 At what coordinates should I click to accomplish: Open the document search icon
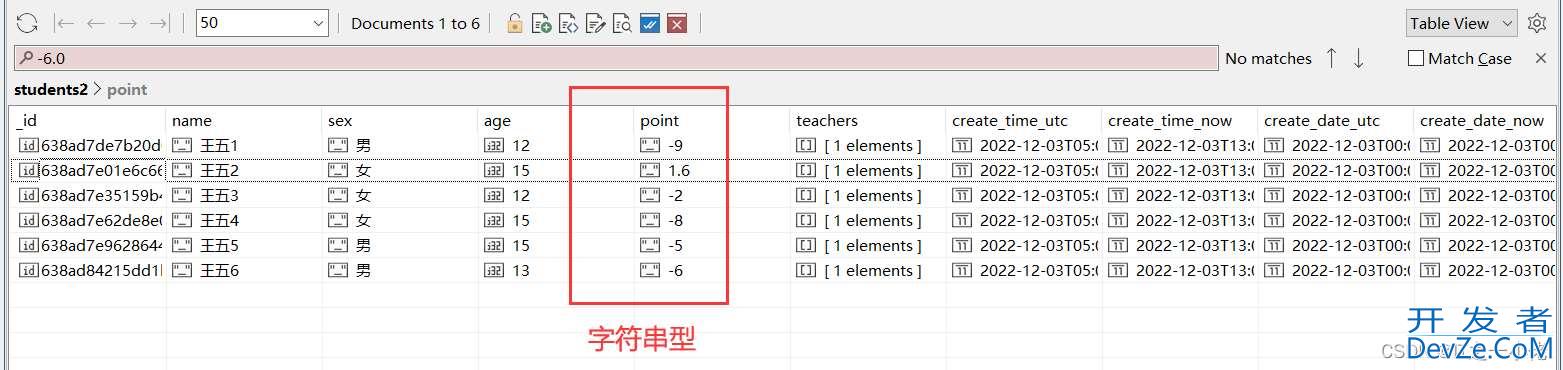[x=622, y=23]
